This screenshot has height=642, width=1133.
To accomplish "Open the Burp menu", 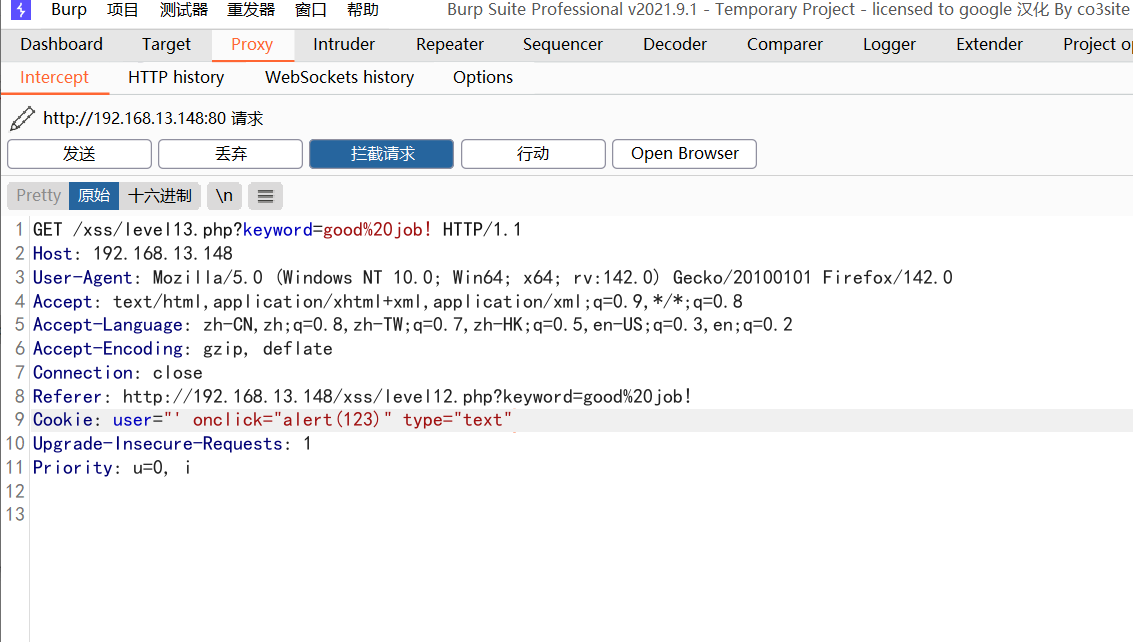I will pyautogui.click(x=69, y=10).
